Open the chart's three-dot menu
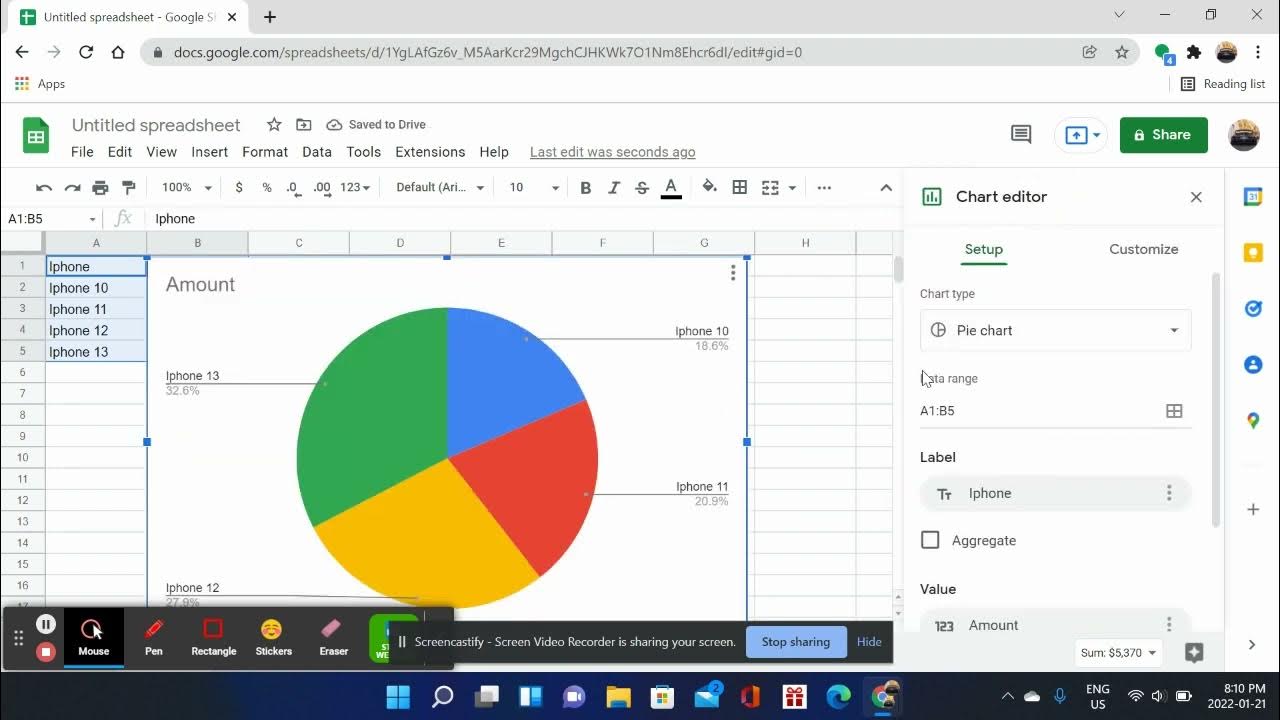Screen dimensions: 1280x720 pyautogui.click(x=733, y=273)
